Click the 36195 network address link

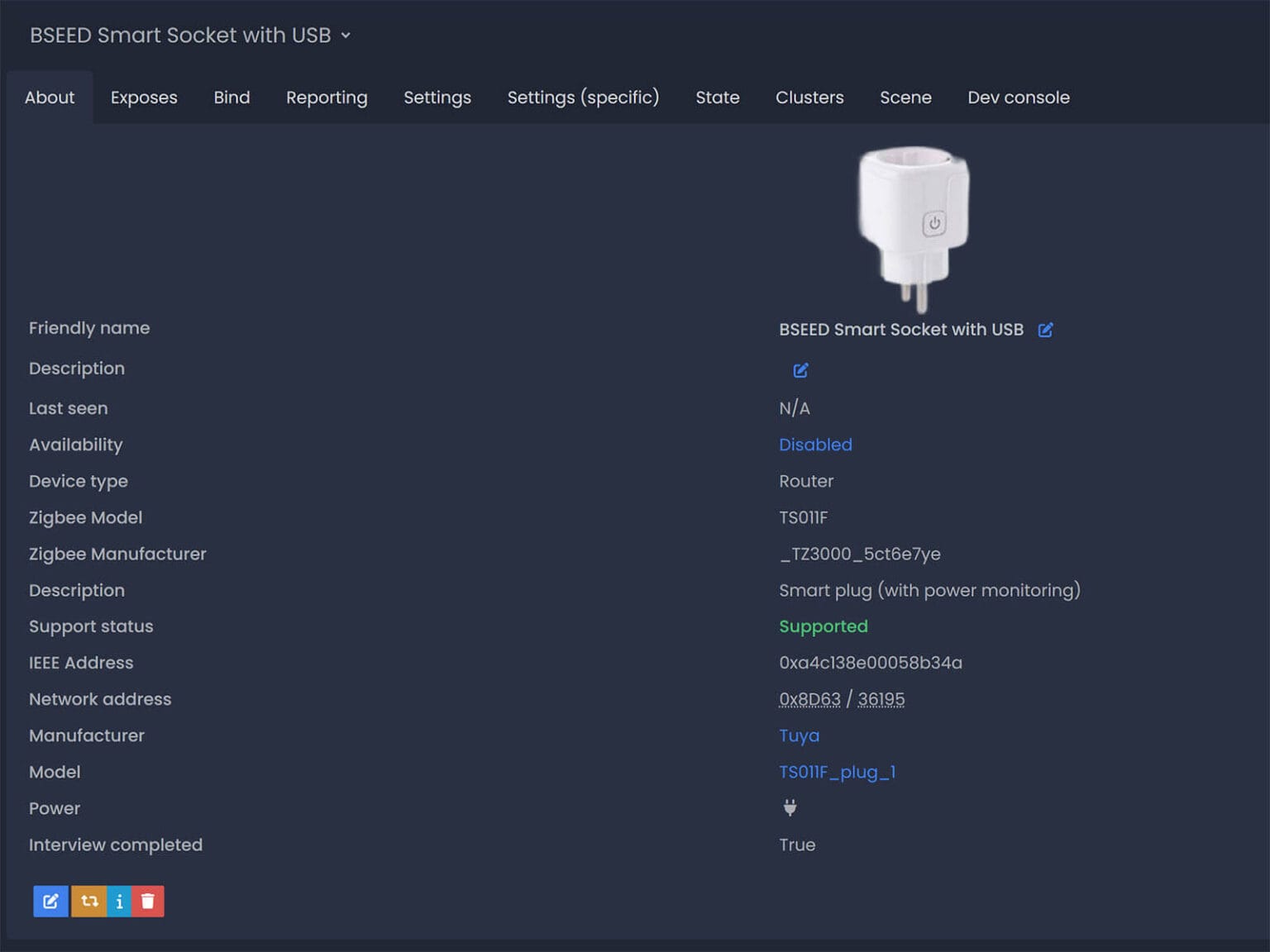click(881, 699)
